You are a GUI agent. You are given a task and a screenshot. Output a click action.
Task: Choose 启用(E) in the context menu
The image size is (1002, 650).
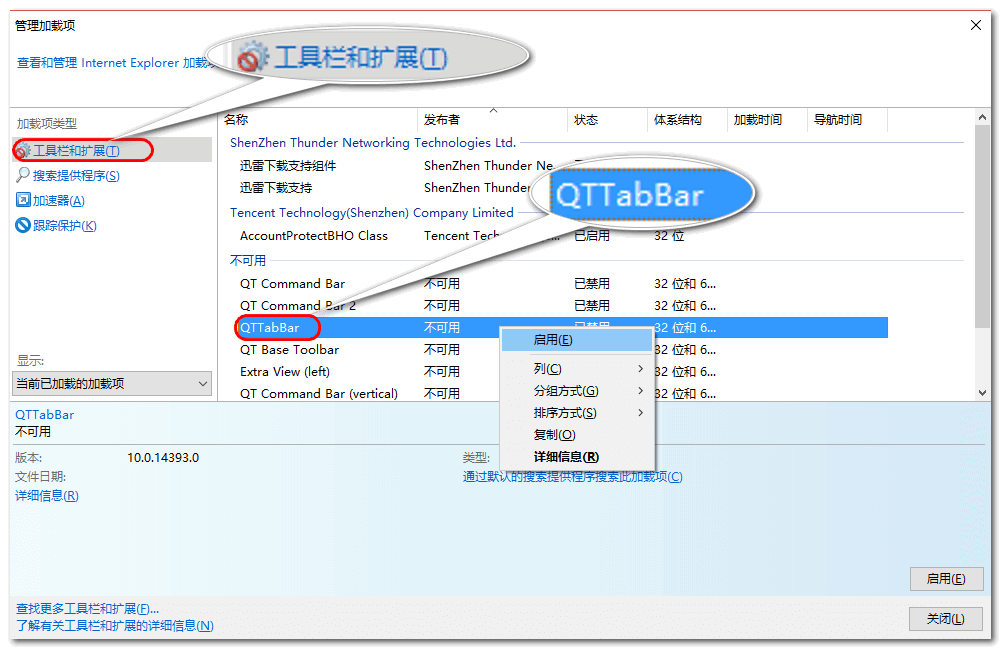click(577, 340)
